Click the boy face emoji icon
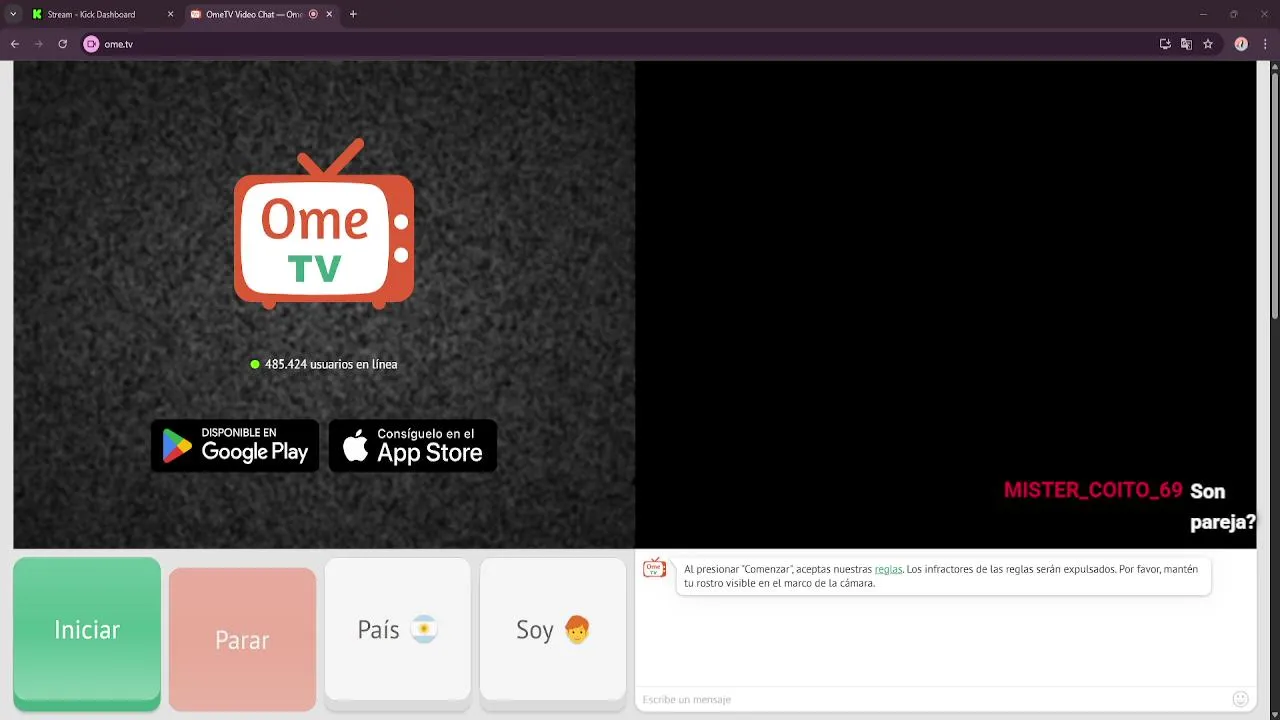 (577, 629)
